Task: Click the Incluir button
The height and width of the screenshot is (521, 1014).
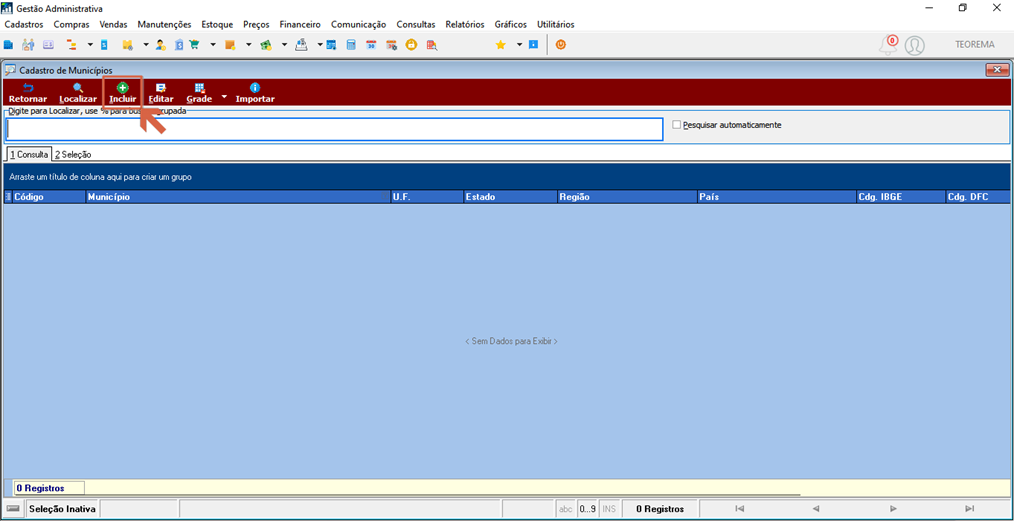Action: point(122,93)
